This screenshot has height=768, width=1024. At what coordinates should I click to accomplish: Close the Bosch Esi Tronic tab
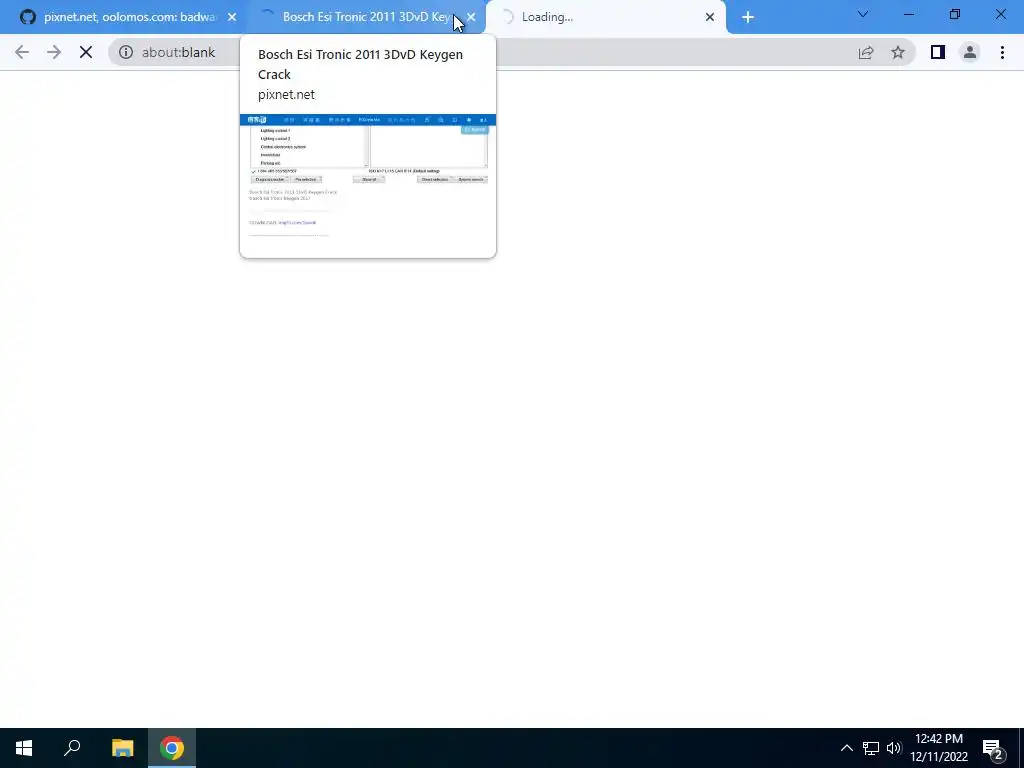(471, 17)
